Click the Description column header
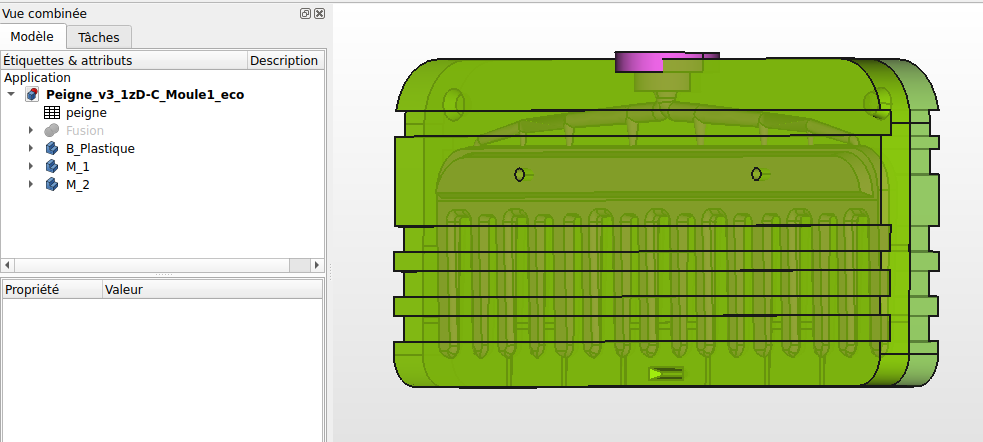The height and width of the screenshot is (442, 983). pyautogui.click(x=284, y=60)
